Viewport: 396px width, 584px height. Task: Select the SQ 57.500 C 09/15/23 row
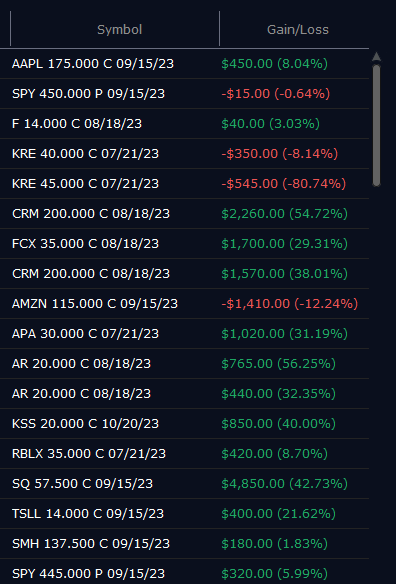click(x=184, y=483)
